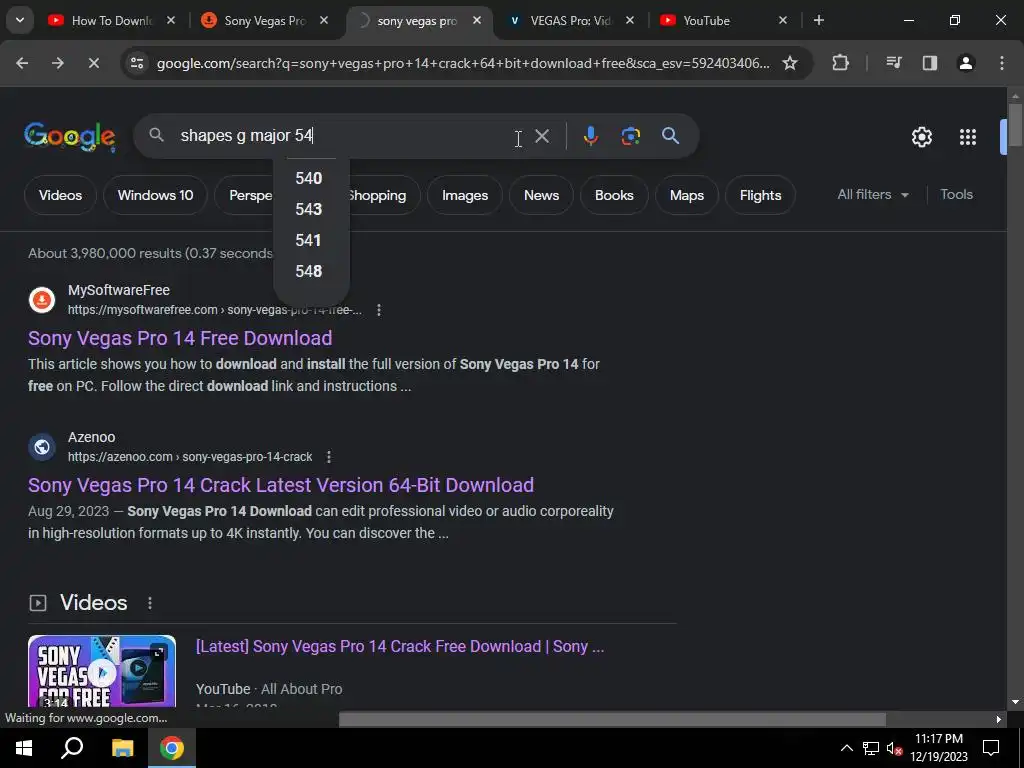Show hidden system tray icons

point(846,748)
